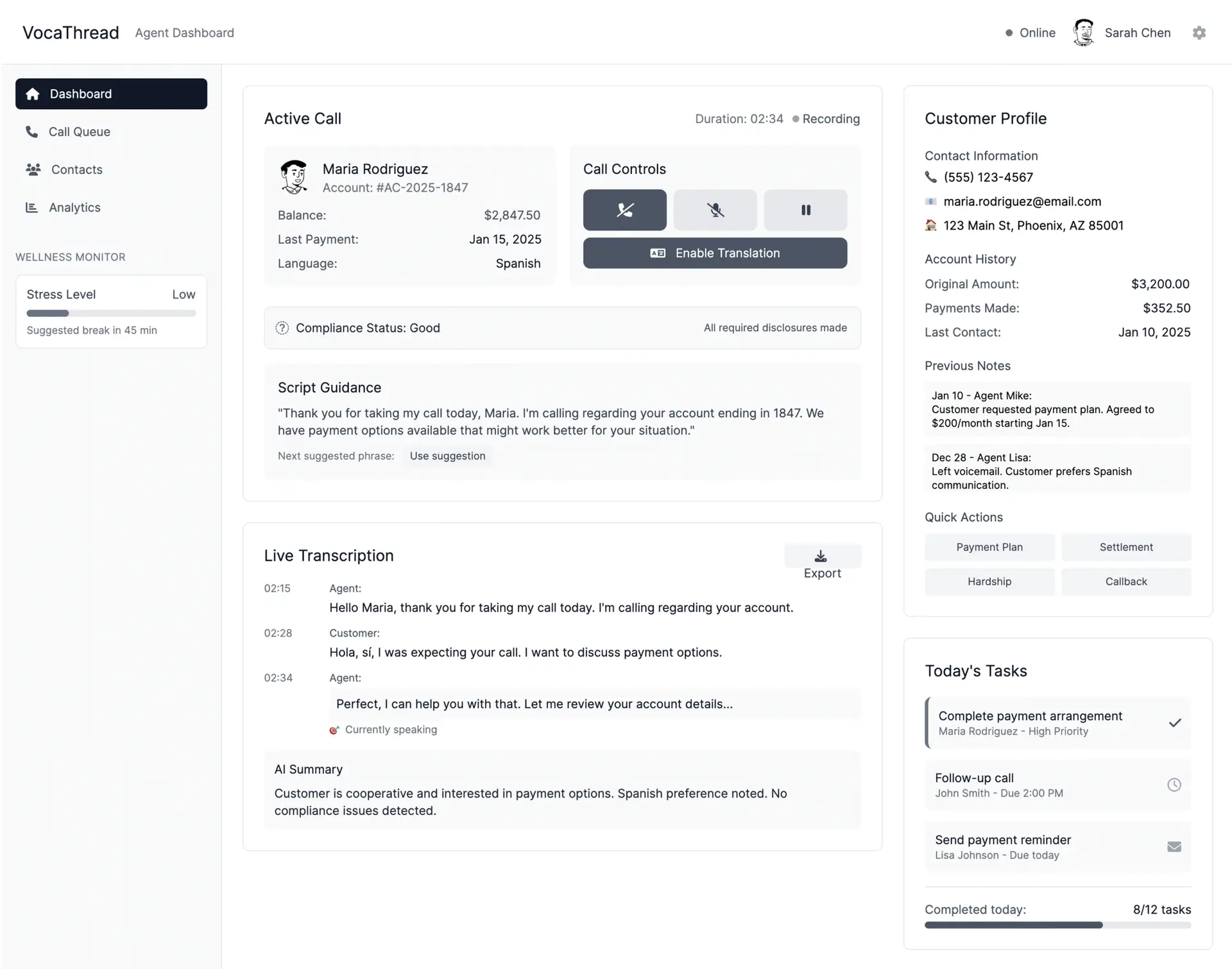Click the settings gear in the header
Screen dimensions: 1232x969
1199,33
